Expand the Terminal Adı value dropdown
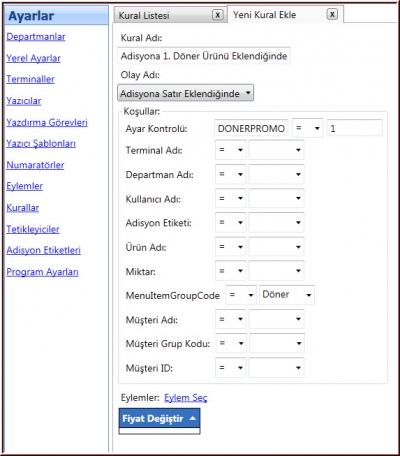This screenshot has height=456, width=400. (276, 150)
